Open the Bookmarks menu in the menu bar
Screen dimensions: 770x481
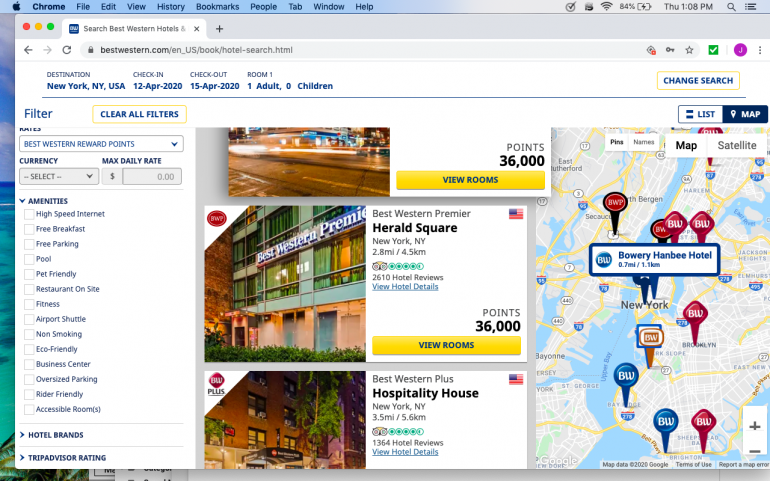pos(217,6)
